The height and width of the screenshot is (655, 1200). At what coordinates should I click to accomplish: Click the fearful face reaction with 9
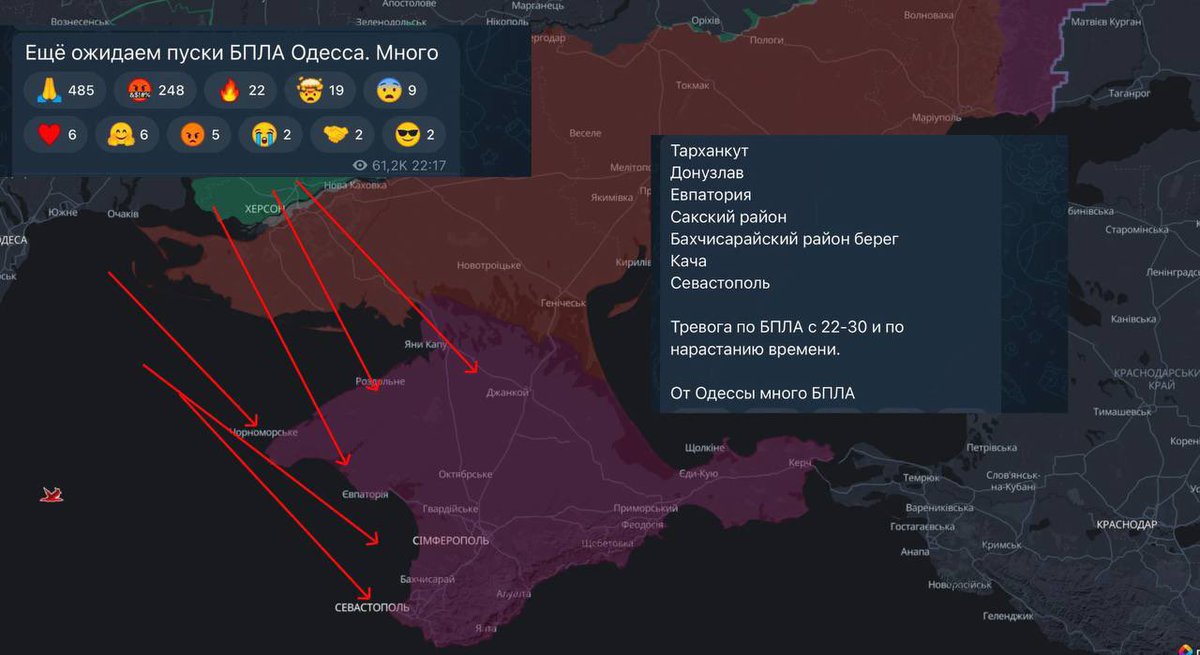point(395,91)
